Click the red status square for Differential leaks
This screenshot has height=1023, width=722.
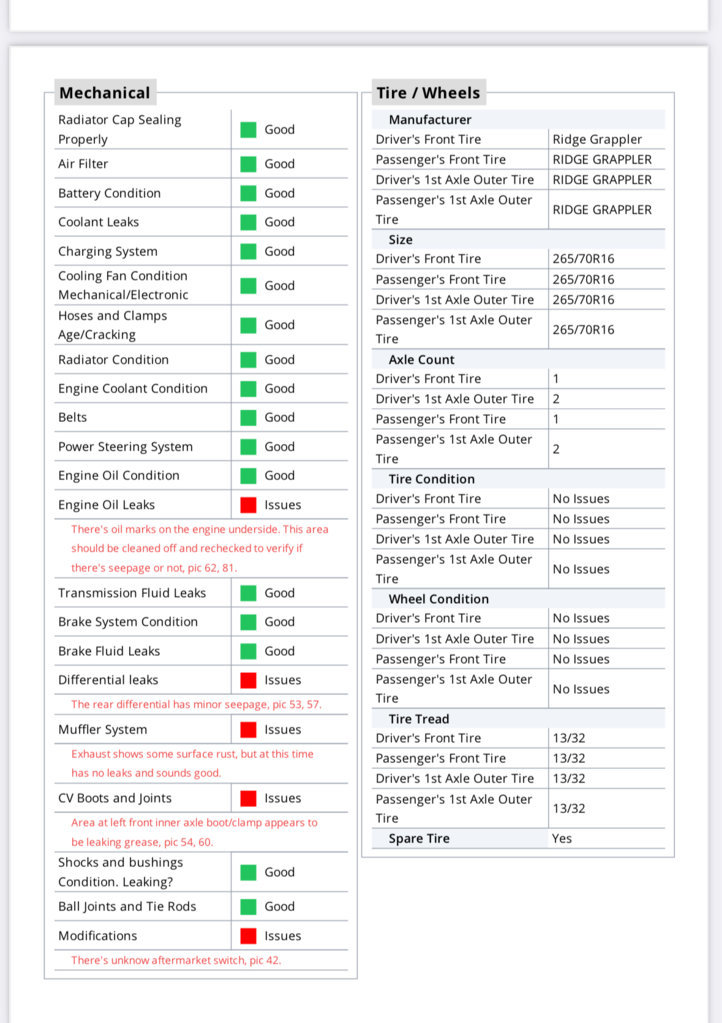point(248,680)
